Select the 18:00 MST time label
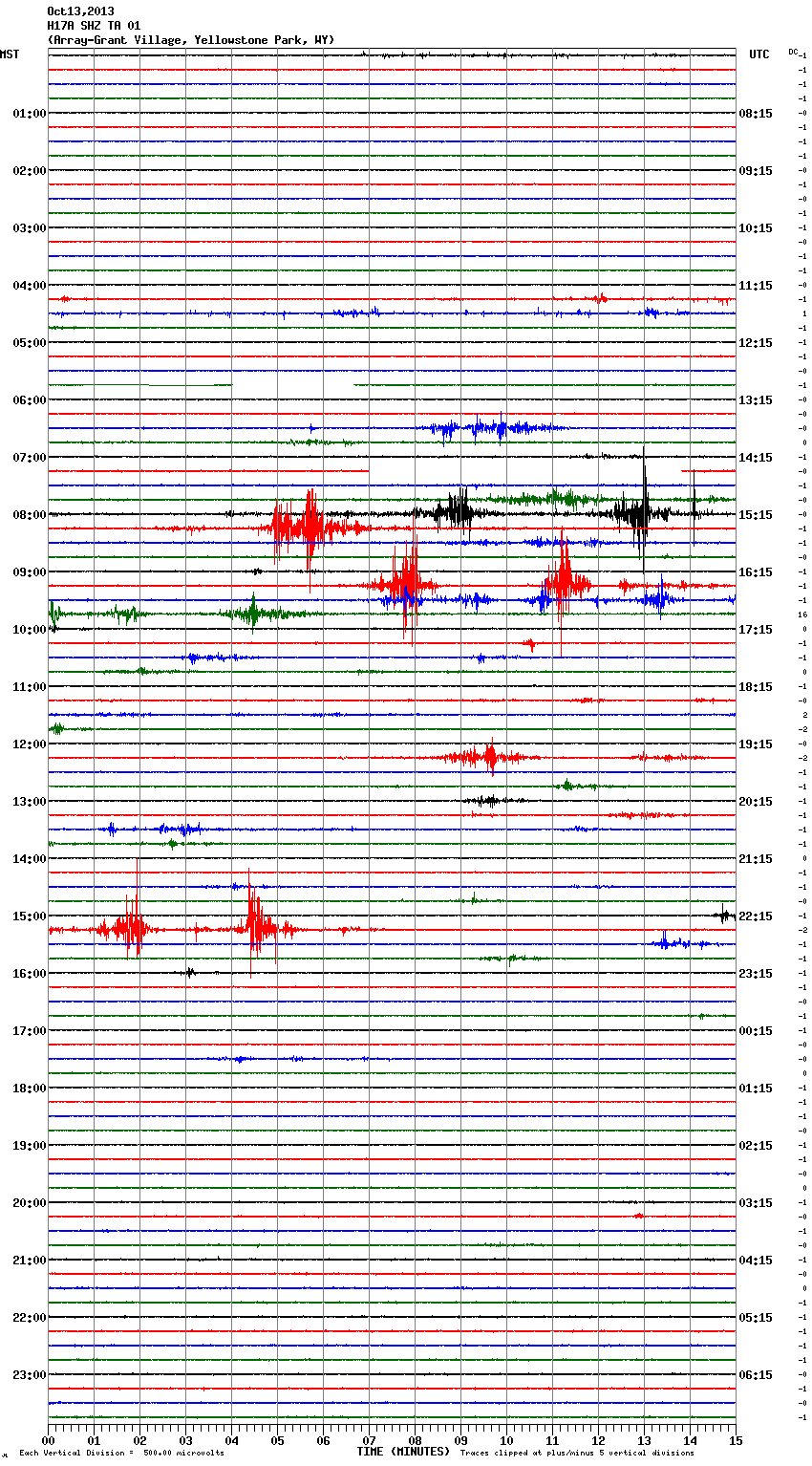Viewport: 812px width, 1466px height. click(30, 1089)
